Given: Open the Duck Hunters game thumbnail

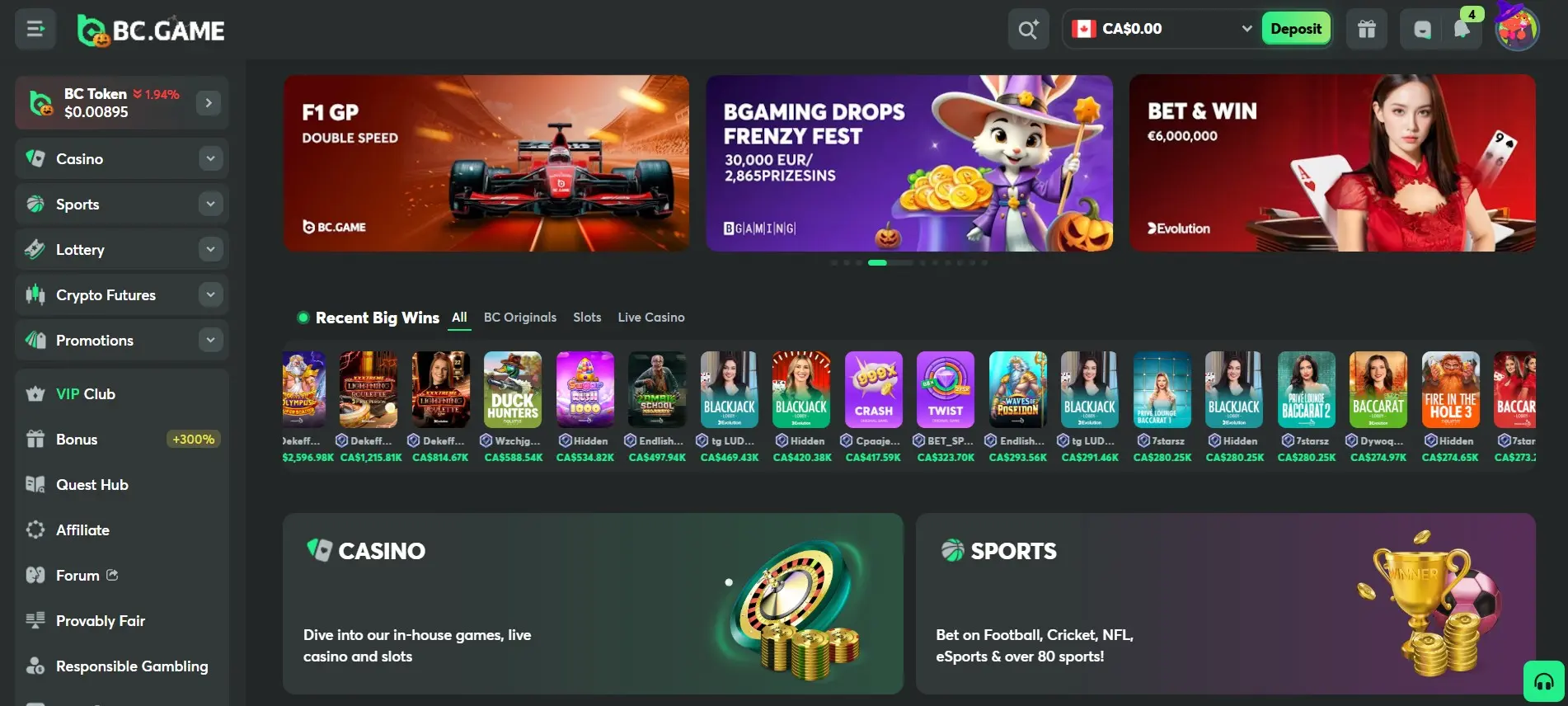Looking at the screenshot, I should click(513, 390).
